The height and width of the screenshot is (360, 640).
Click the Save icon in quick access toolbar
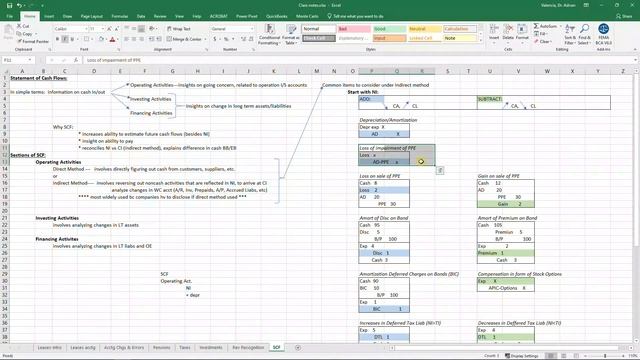coord(9,5)
